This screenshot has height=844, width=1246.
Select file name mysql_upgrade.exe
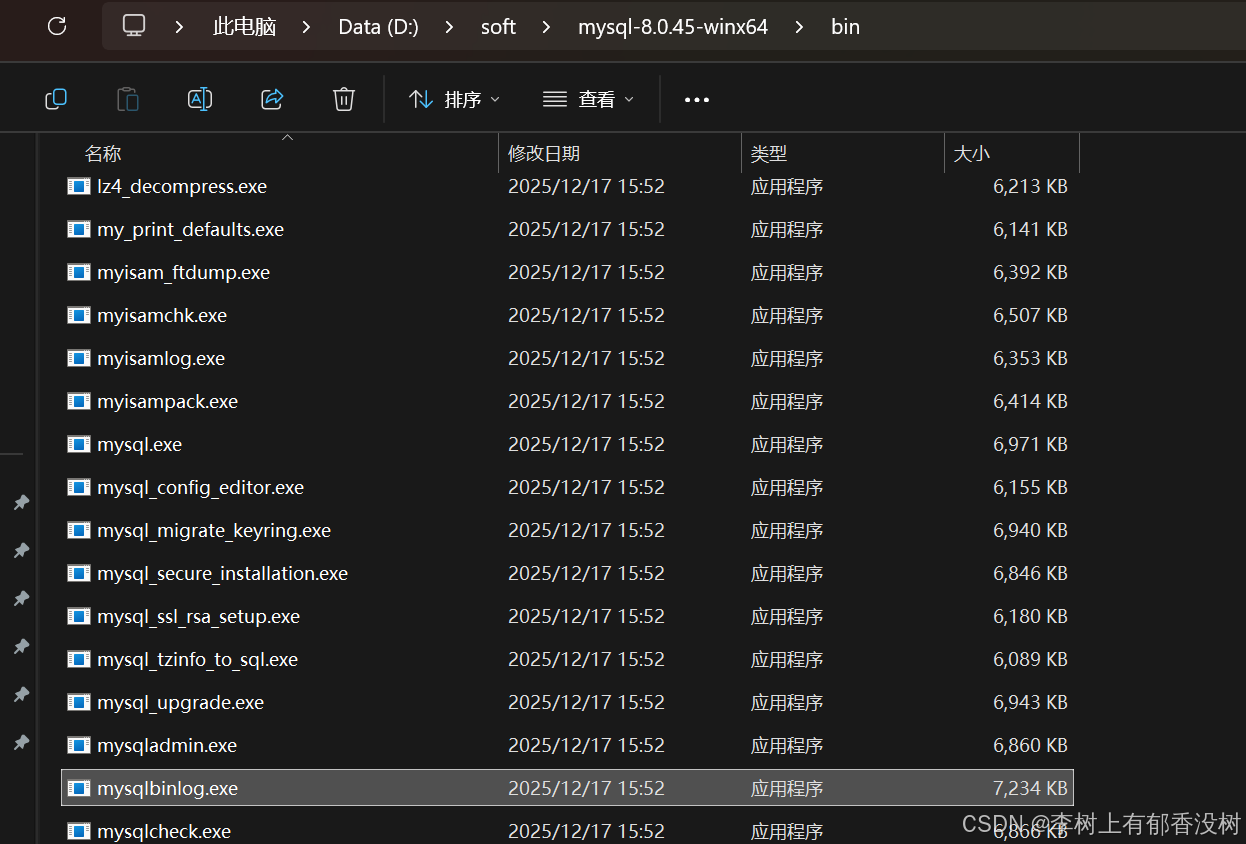(x=181, y=702)
